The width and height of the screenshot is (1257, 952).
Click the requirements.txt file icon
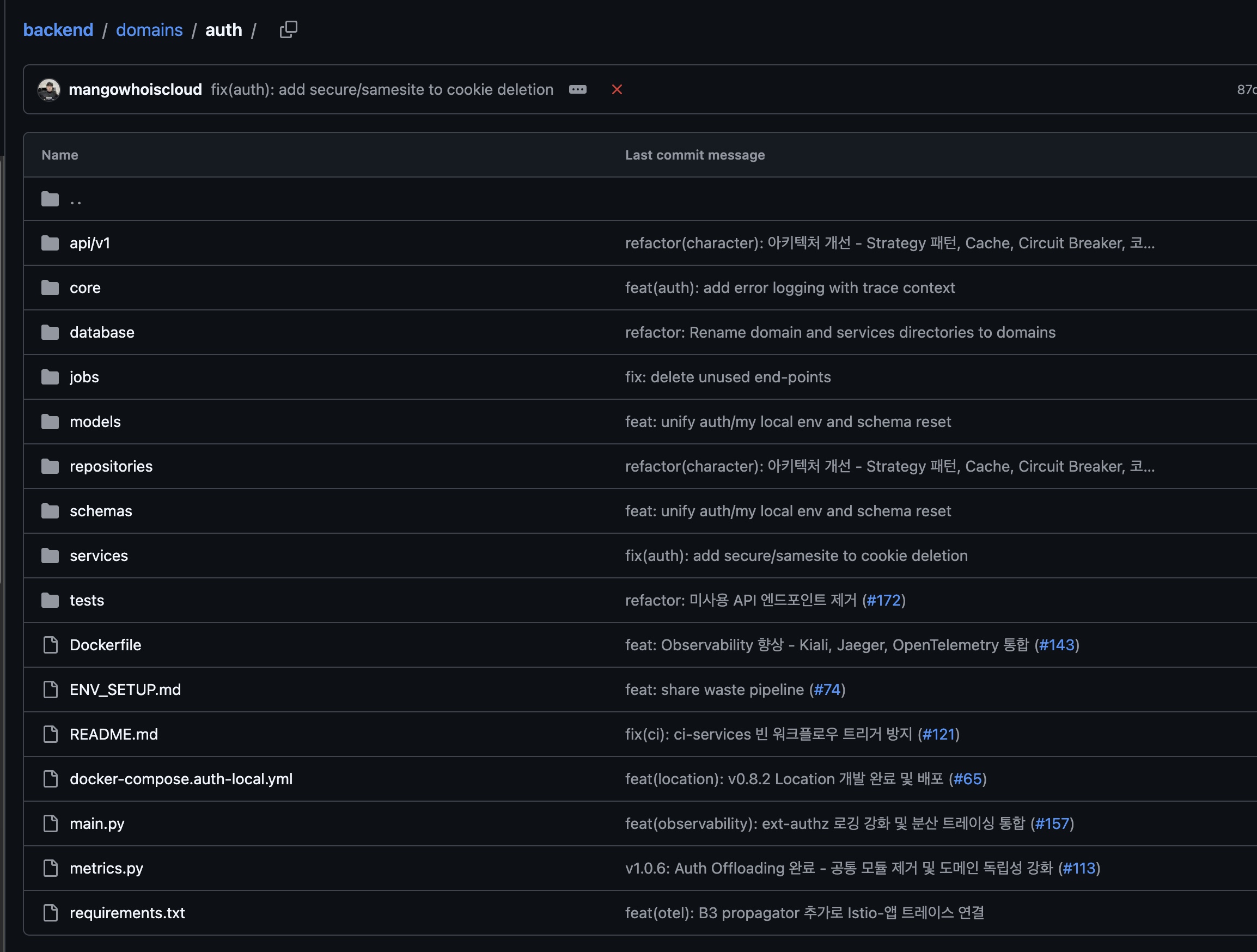point(50,913)
